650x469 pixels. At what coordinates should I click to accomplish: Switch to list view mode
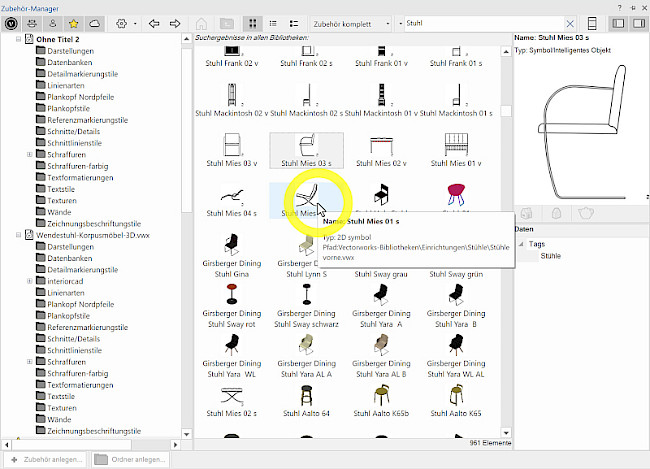tap(273, 22)
